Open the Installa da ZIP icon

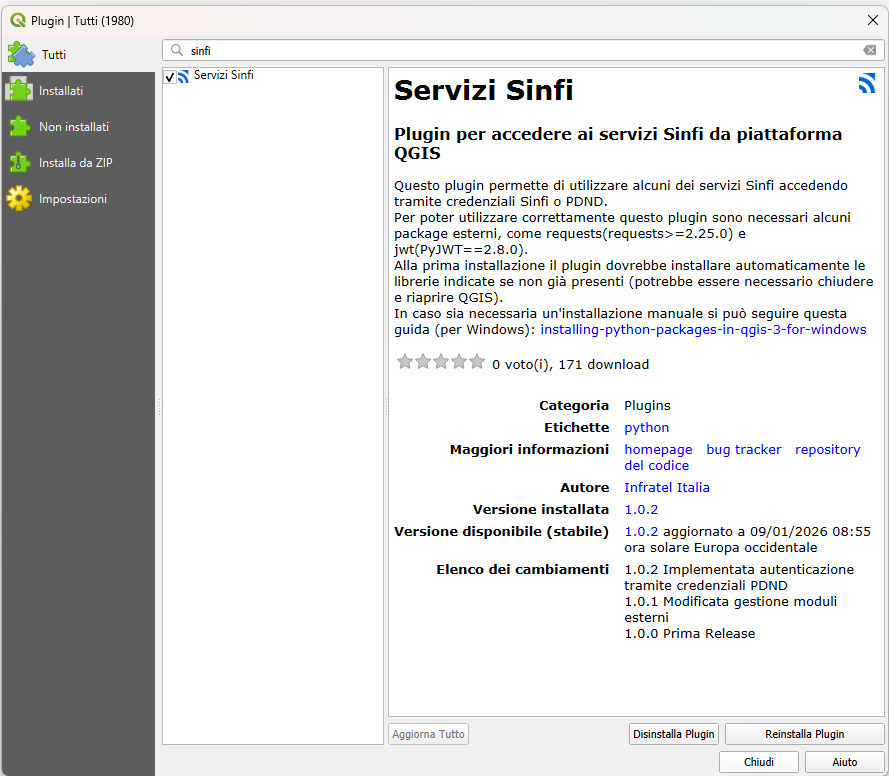(x=21, y=162)
